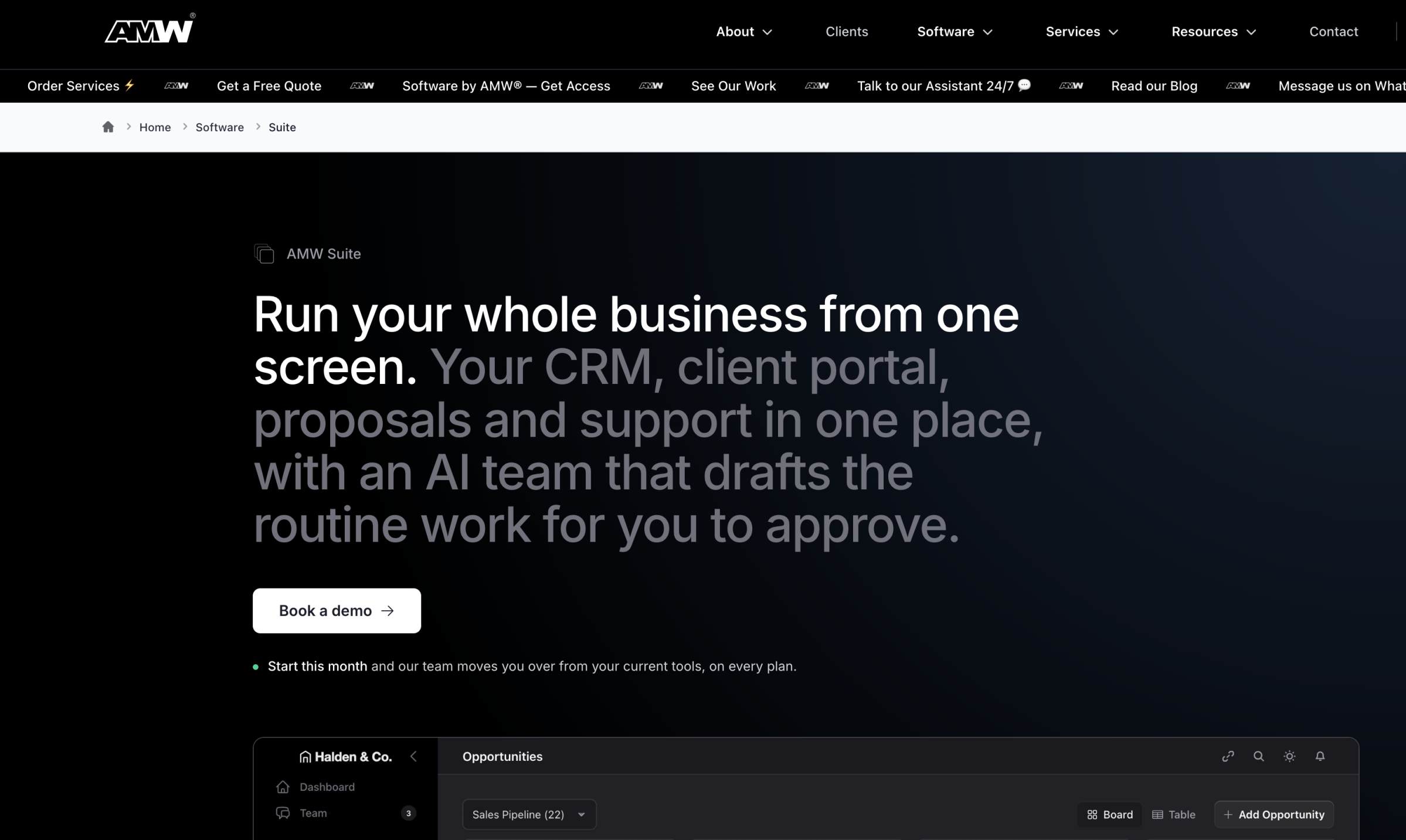Open the Clients page

[x=847, y=32]
